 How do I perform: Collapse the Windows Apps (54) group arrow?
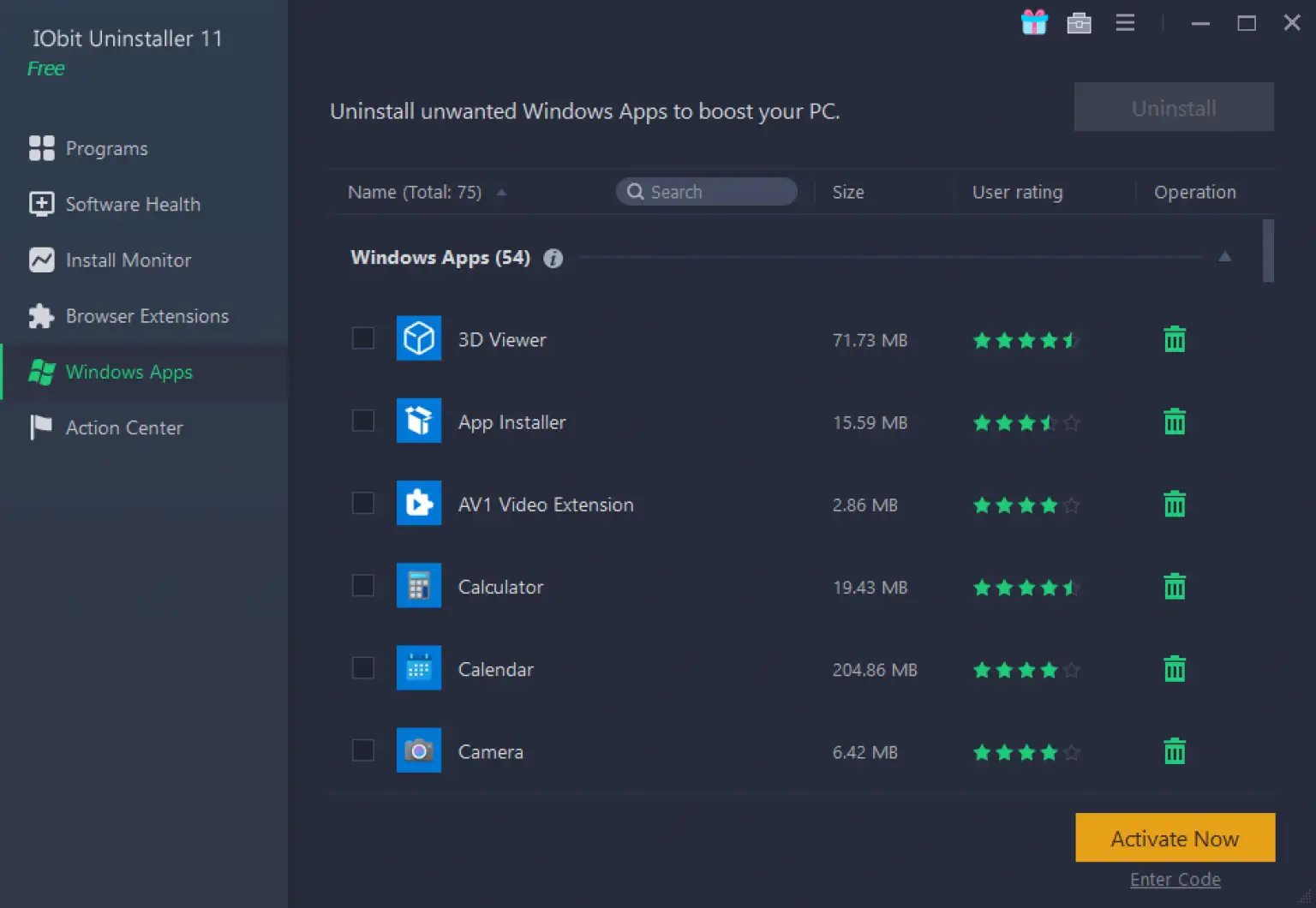coord(1225,256)
